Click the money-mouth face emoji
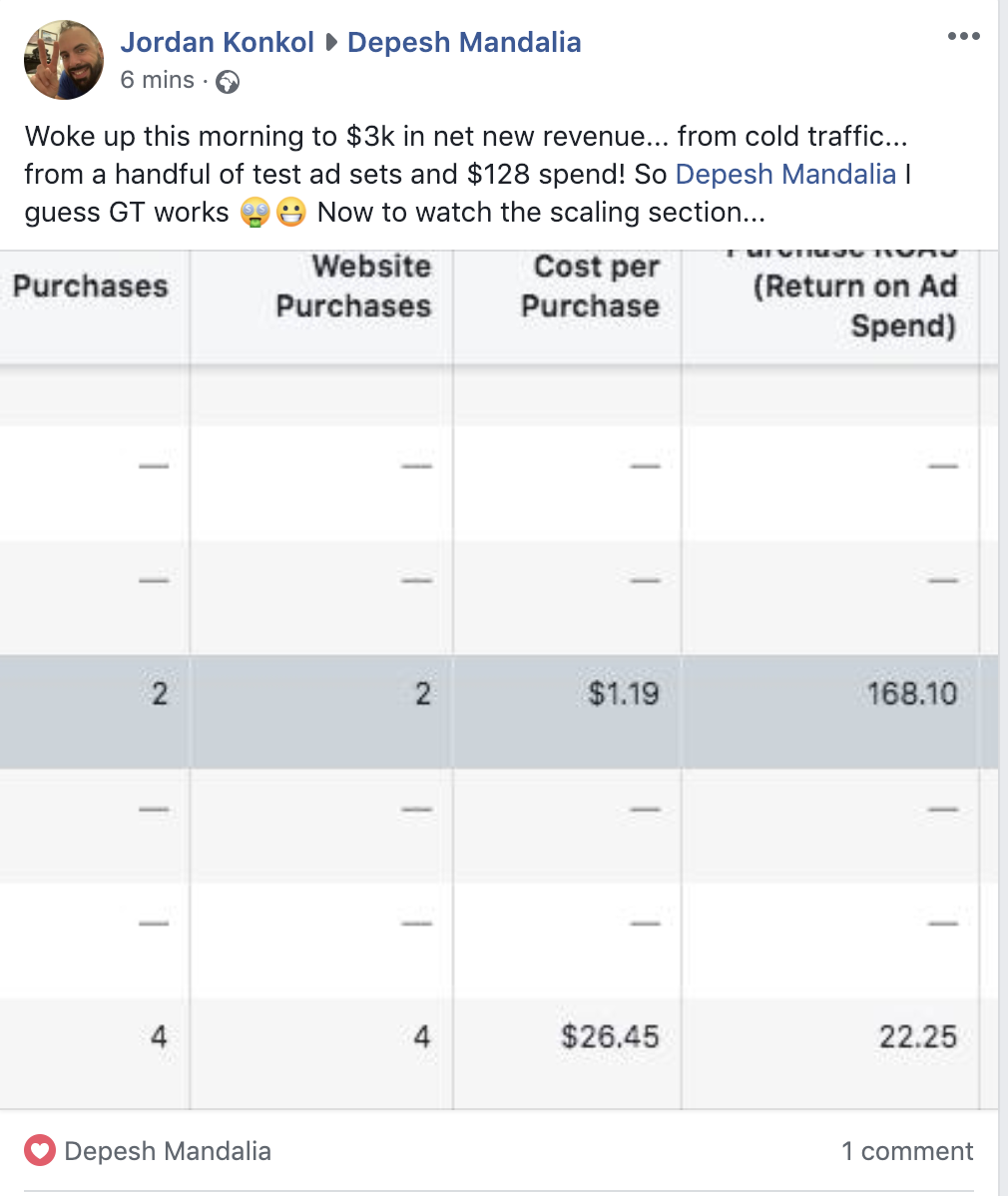The height and width of the screenshot is (1196, 1008). pyautogui.click(x=254, y=212)
